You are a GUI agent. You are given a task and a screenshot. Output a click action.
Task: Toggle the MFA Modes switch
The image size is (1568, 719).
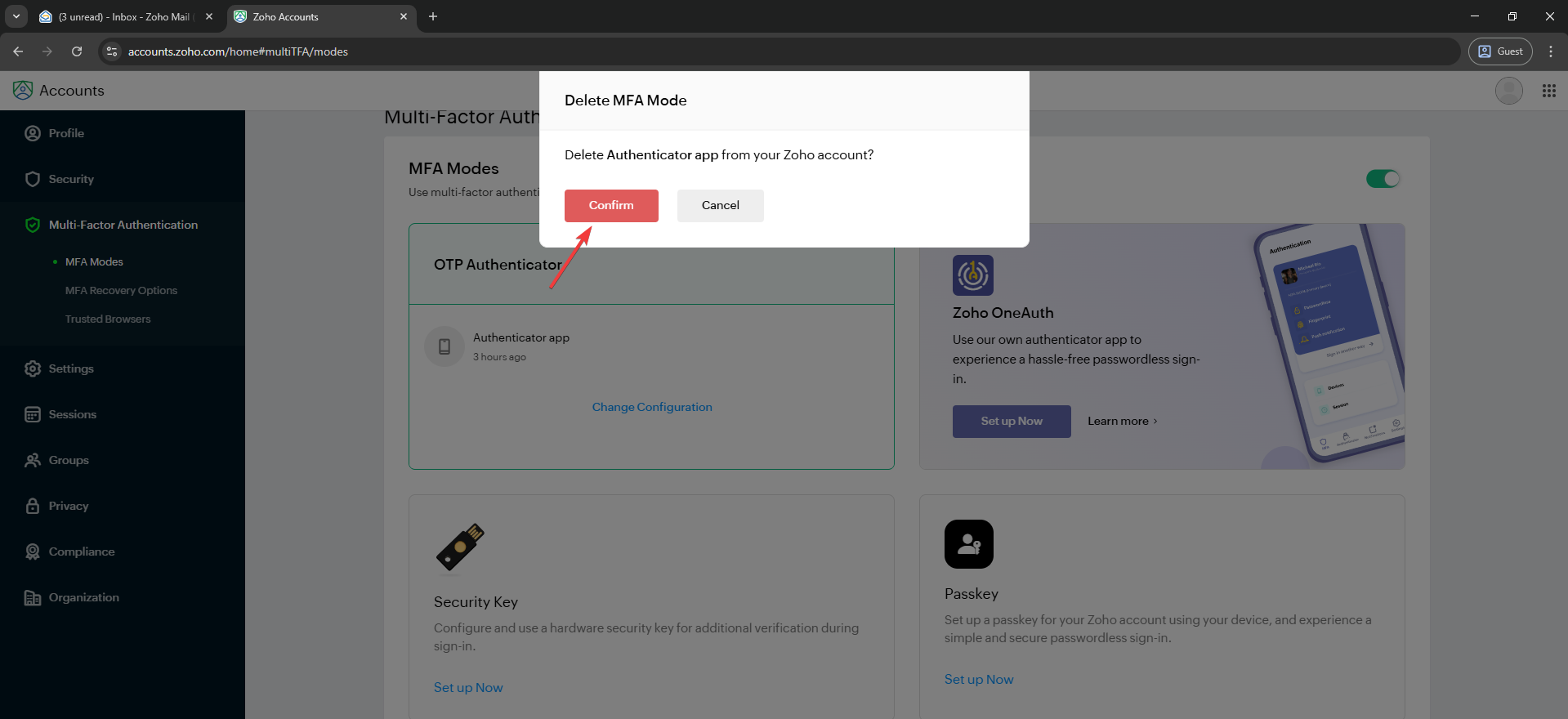[1383, 179]
